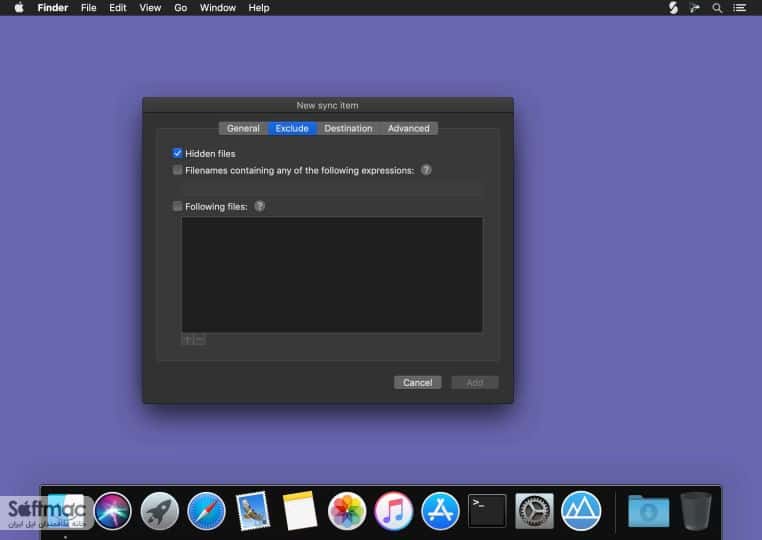This screenshot has height=540, width=762.
Task: Click help icon next to Following files
Action: click(x=260, y=206)
